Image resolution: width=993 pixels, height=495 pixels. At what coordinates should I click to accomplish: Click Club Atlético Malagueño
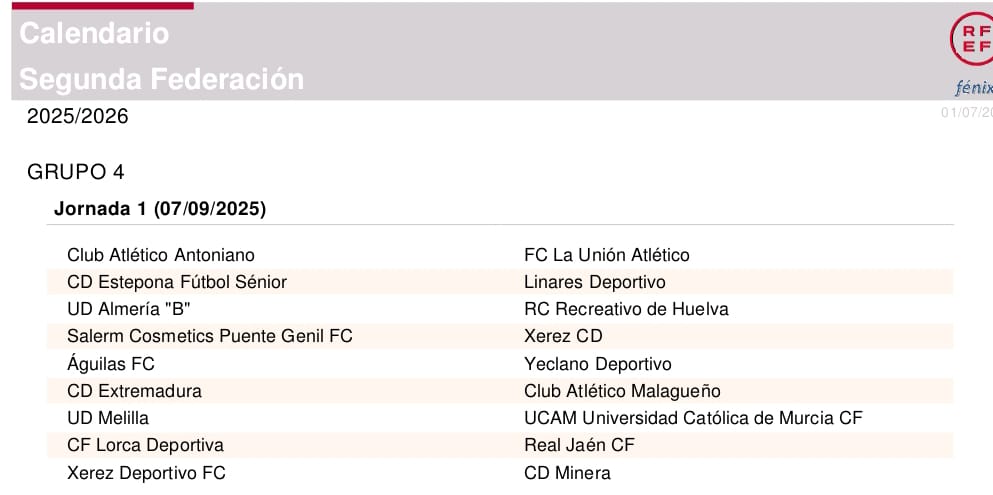tap(622, 391)
